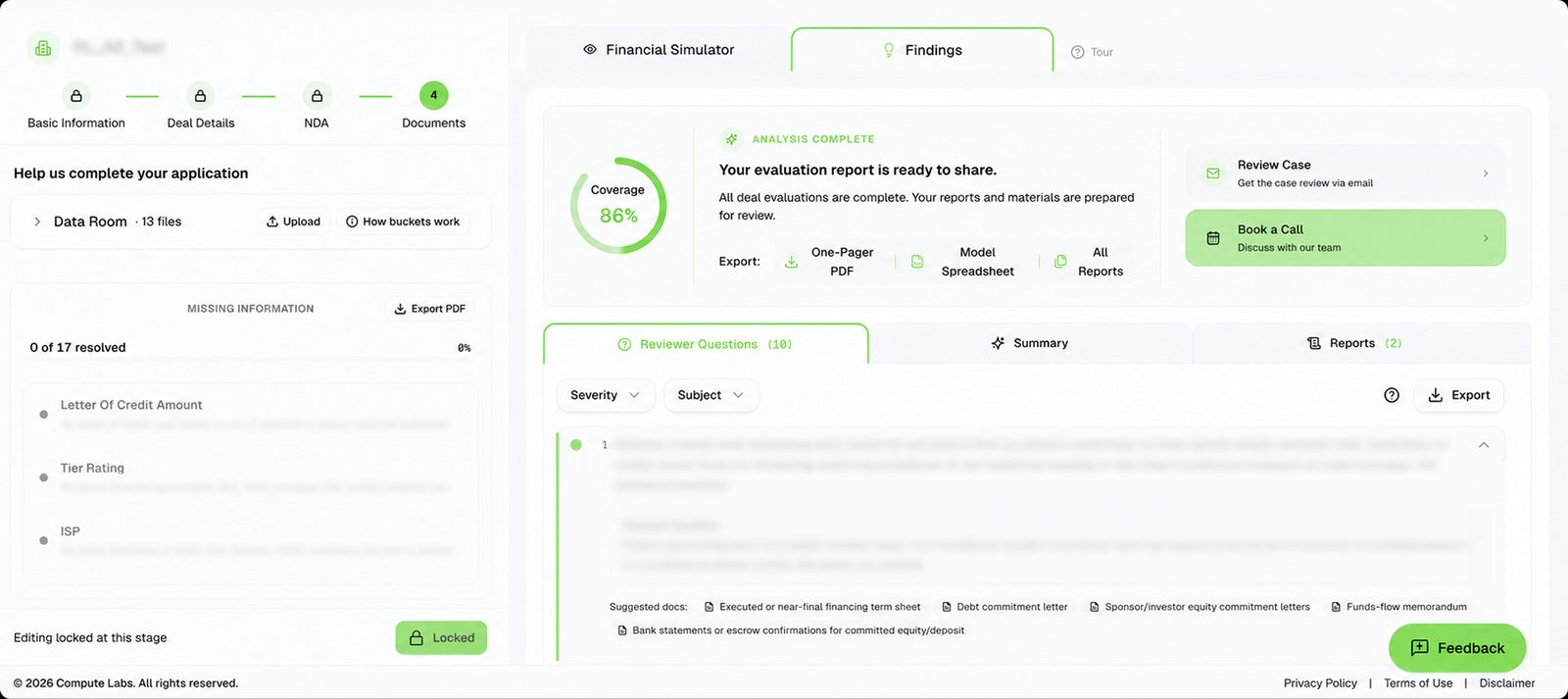The image size is (1568, 699).
Task: Click the Summary sparkle icon
Action: (x=998, y=343)
